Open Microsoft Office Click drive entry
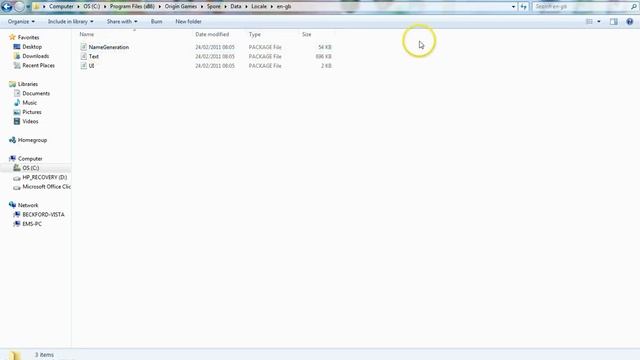This screenshot has height=360, width=640. click(47, 187)
